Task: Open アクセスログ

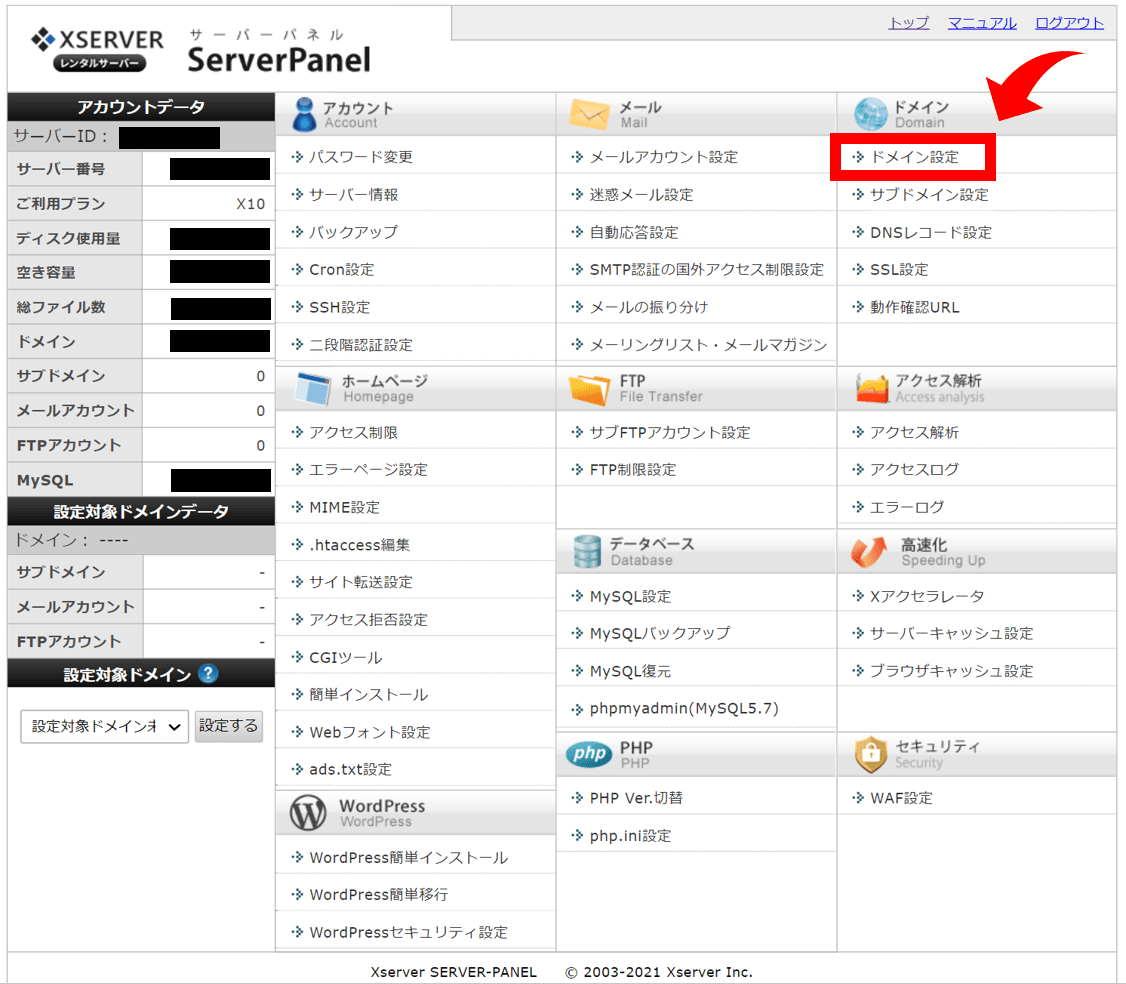Action: [x=914, y=470]
